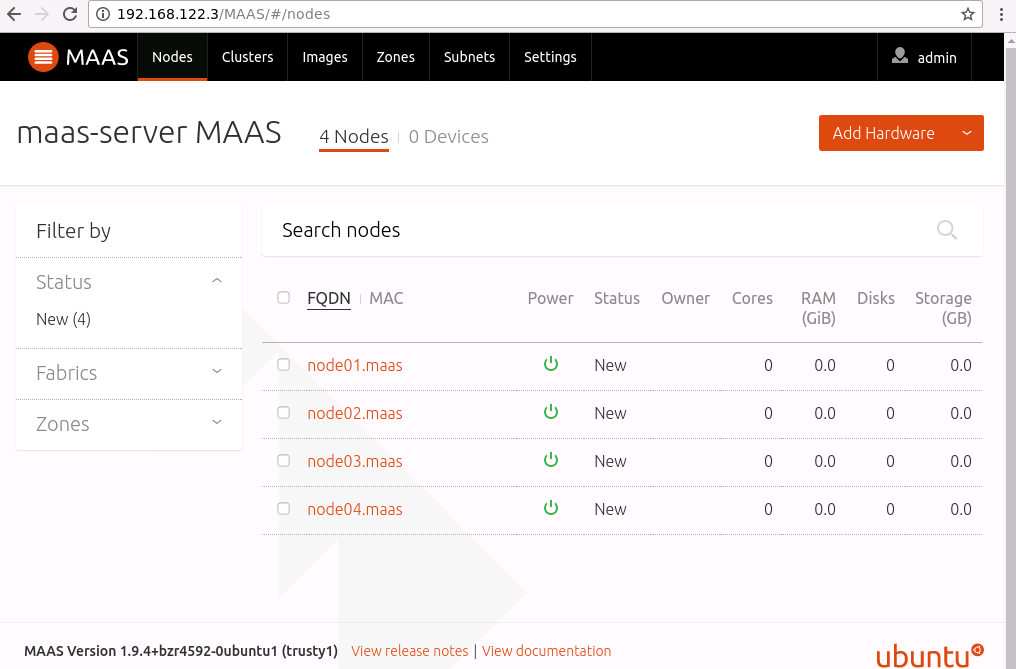Click the MAAS Version footer text
The width and height of the screenshot is (1016, 669).
[181, 651]
